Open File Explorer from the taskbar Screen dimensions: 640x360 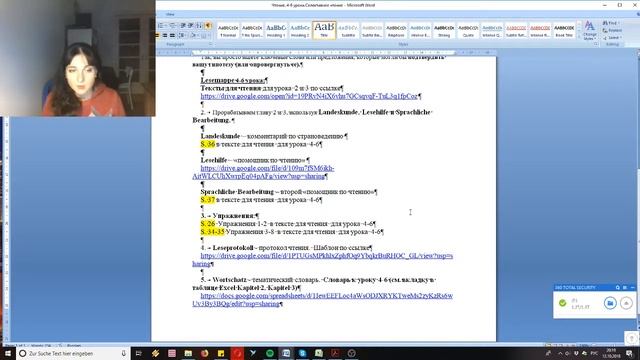(188, 353)
